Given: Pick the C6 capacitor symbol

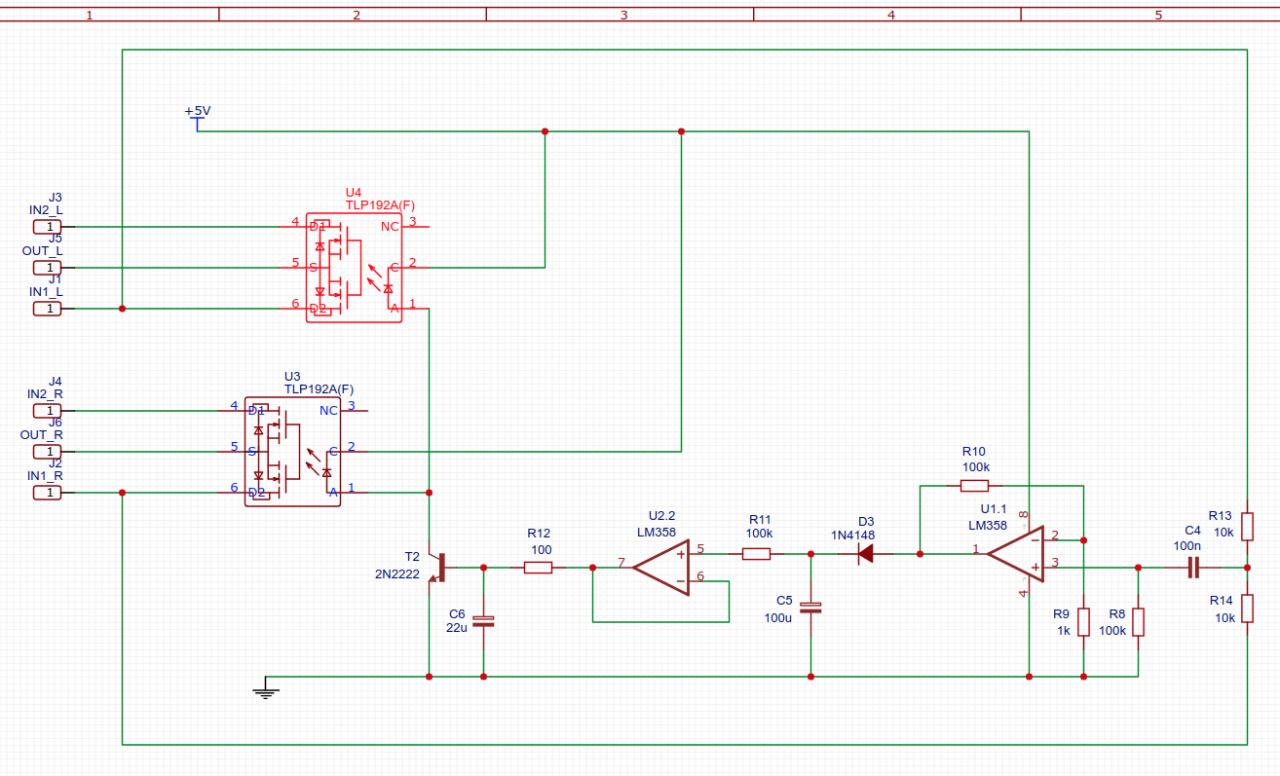Looking at the screenshot, I should pyautogui.click(x=483, y=622).
